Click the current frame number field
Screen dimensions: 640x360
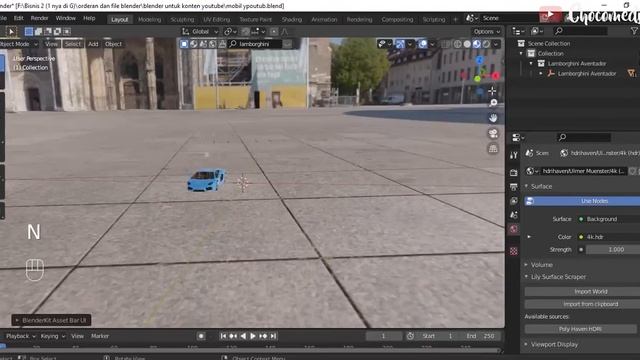tap(384, 336)
